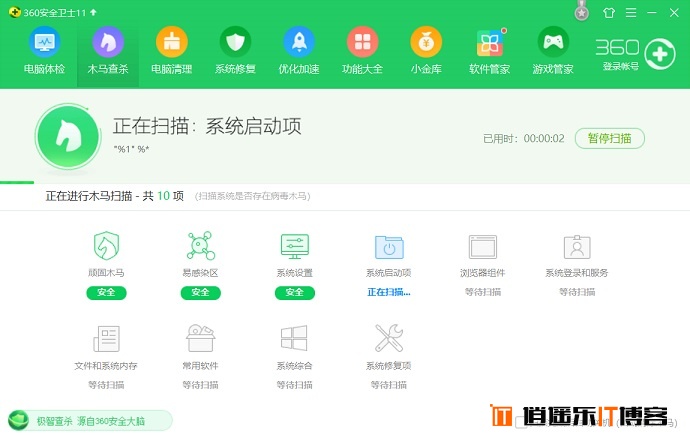Image resolution: width=690 pixels, height=435 pixels.
Task: Click 安全 badge under 系统设置
Action: coord(295,292)
